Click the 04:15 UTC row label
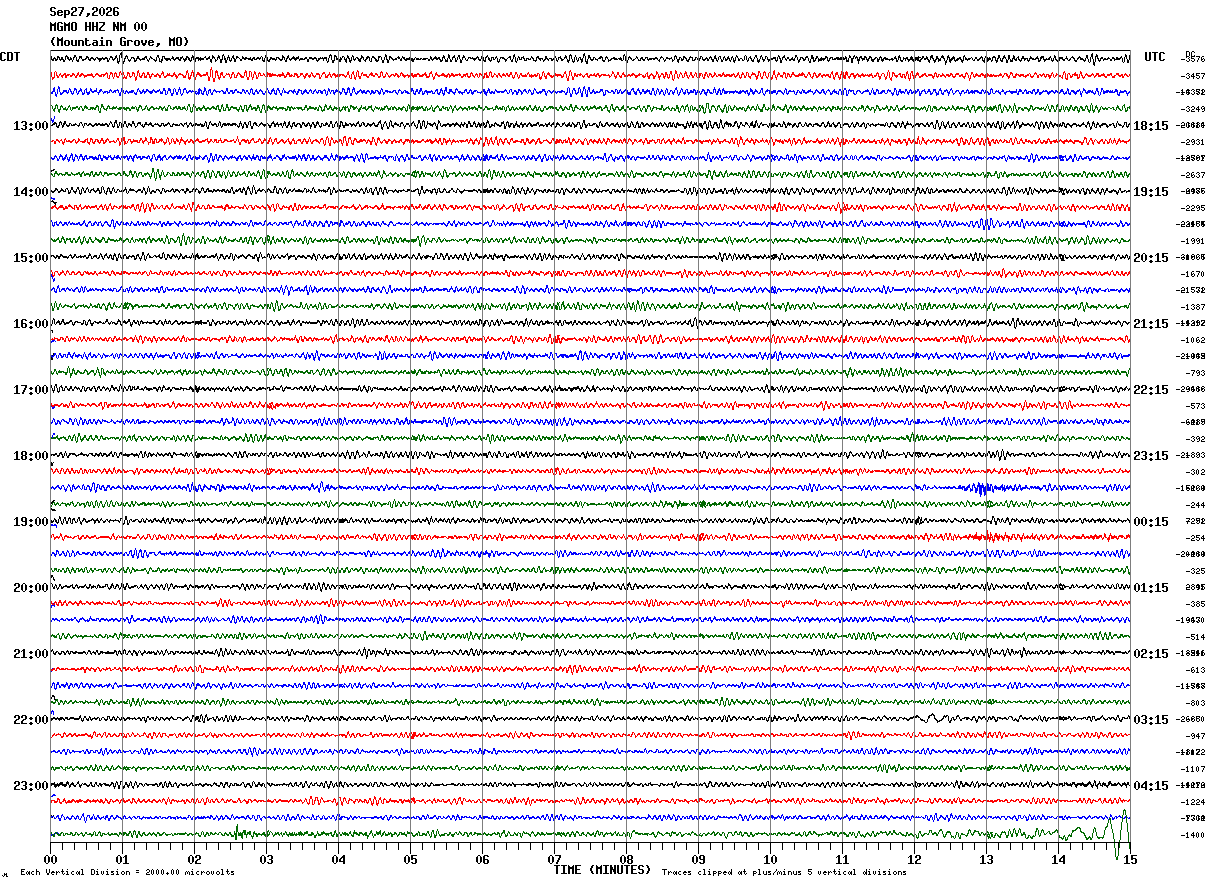The width and height of the screenshot is (1210, 886). [x=1151, y=786]
